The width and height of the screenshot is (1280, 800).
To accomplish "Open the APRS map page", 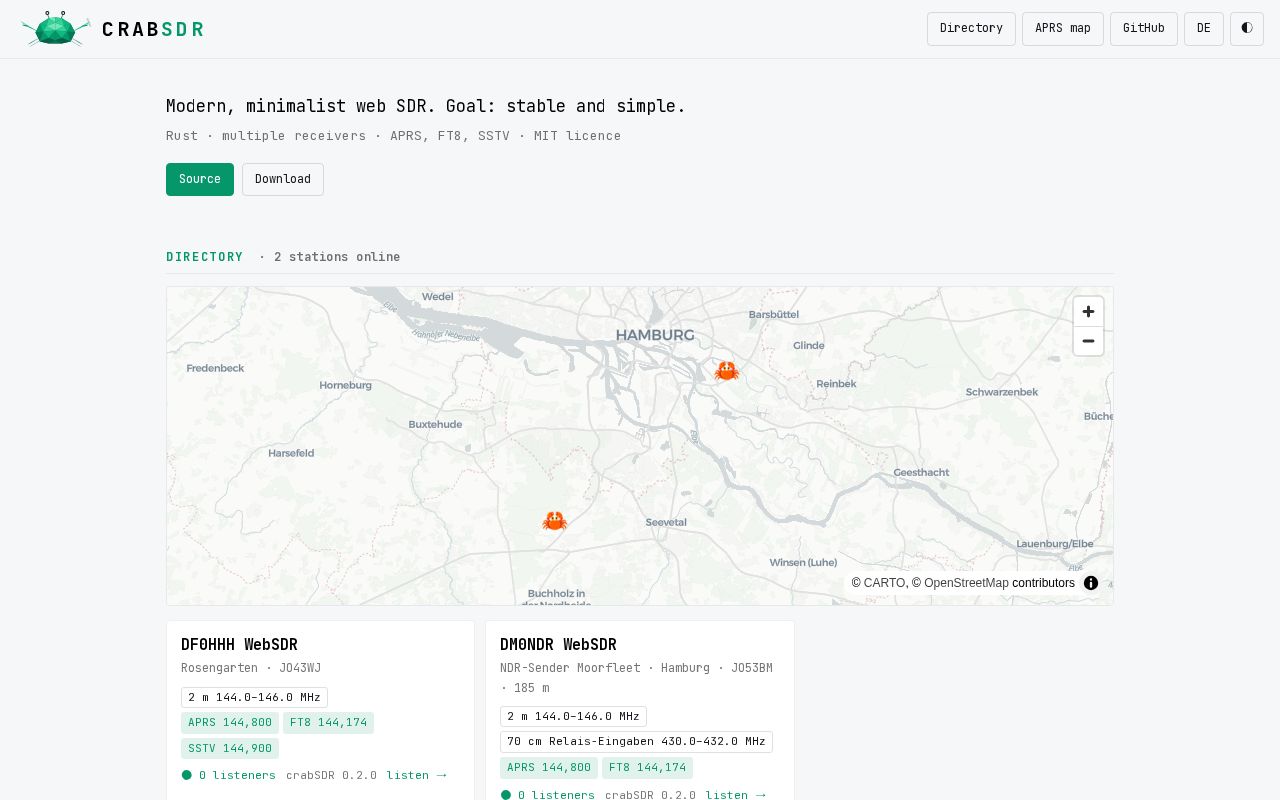I will (1063, 29).
